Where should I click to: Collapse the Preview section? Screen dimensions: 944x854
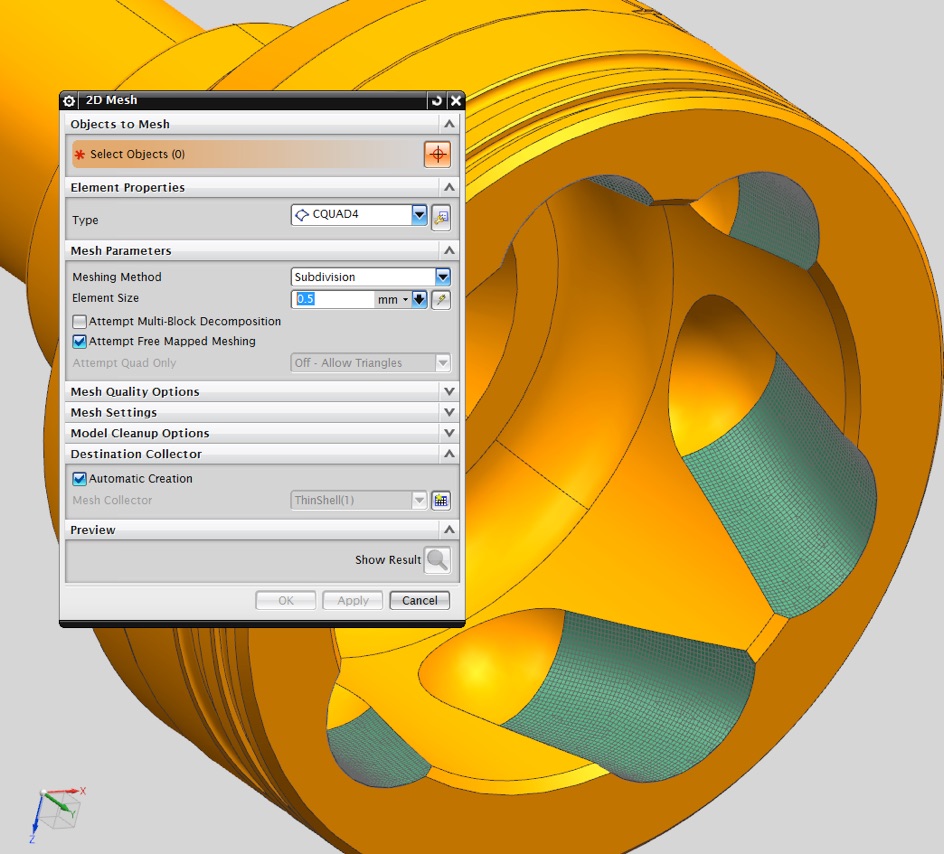pyautogui.click(x=449, y=530)
